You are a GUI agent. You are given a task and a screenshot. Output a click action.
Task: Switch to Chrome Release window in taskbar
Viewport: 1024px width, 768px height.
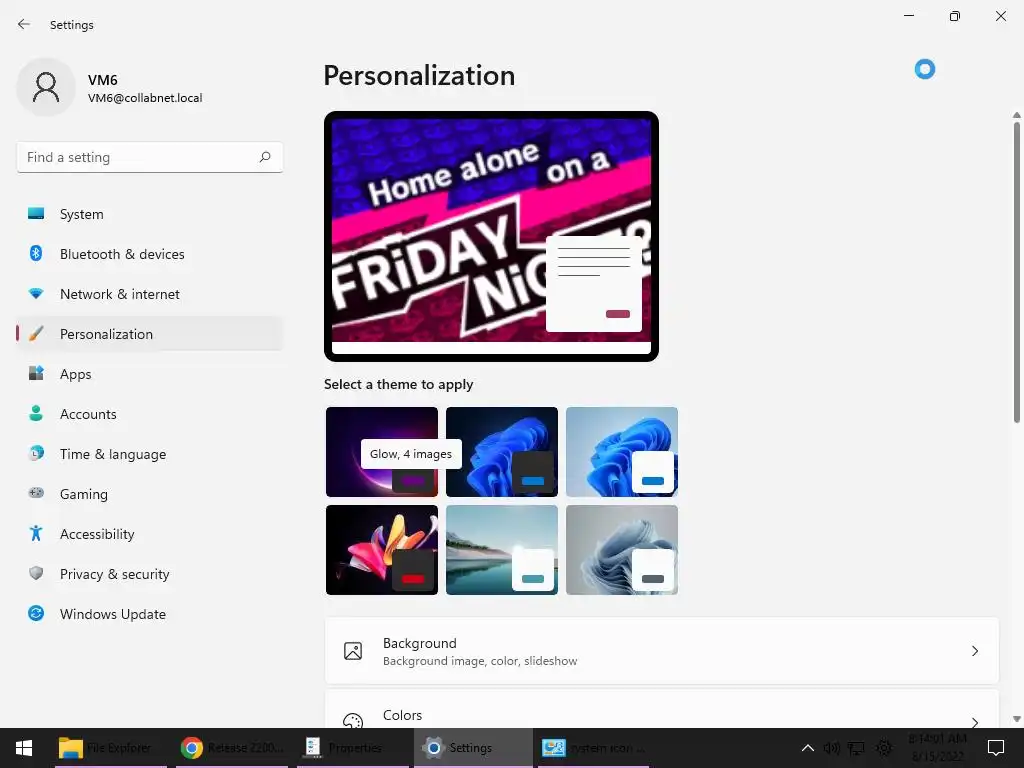point(232,748)
